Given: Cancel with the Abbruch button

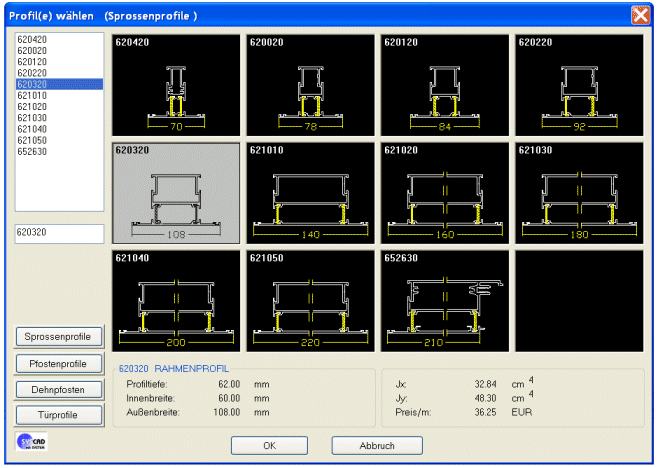Looking at the screenshot, I should click(x=377, y=446).
